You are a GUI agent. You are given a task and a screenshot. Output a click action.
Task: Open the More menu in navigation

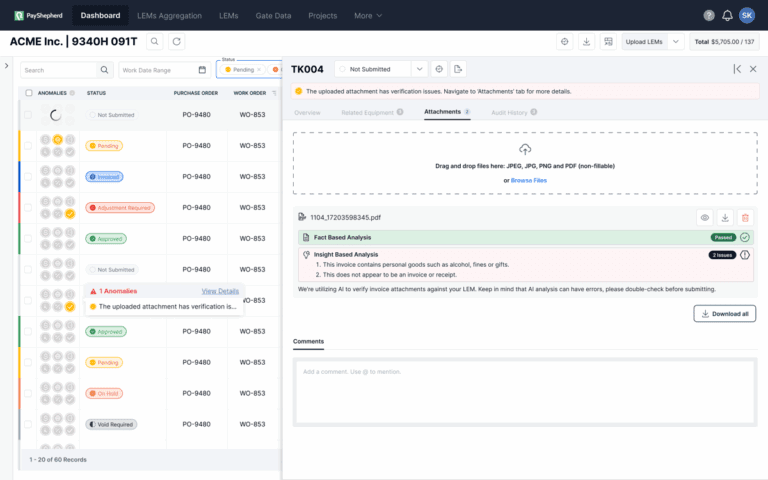tap(368, 15)
